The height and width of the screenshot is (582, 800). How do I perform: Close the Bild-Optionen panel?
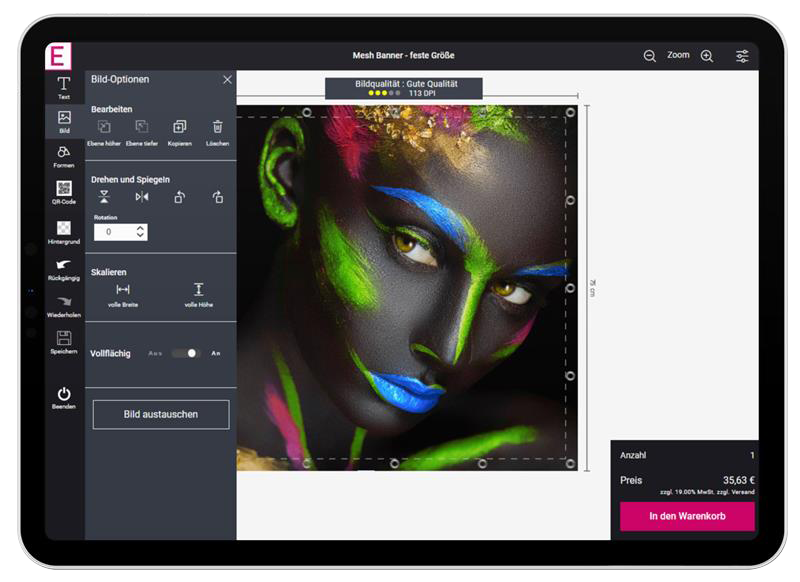click(227, 79)
